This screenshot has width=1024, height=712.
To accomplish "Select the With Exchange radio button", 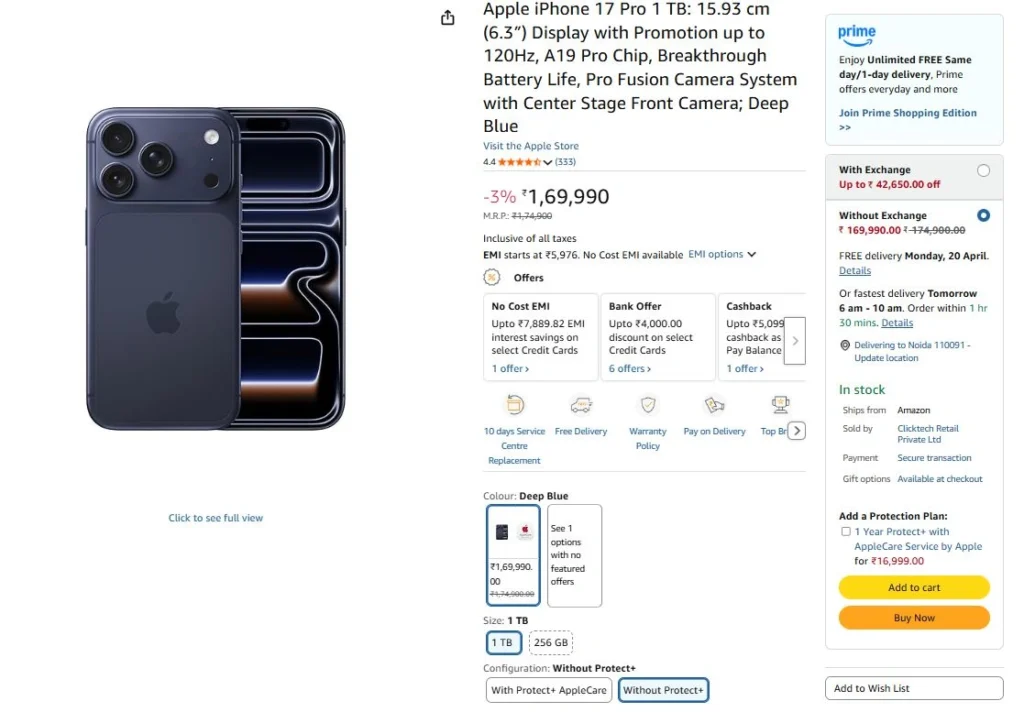I will [983, 171].
